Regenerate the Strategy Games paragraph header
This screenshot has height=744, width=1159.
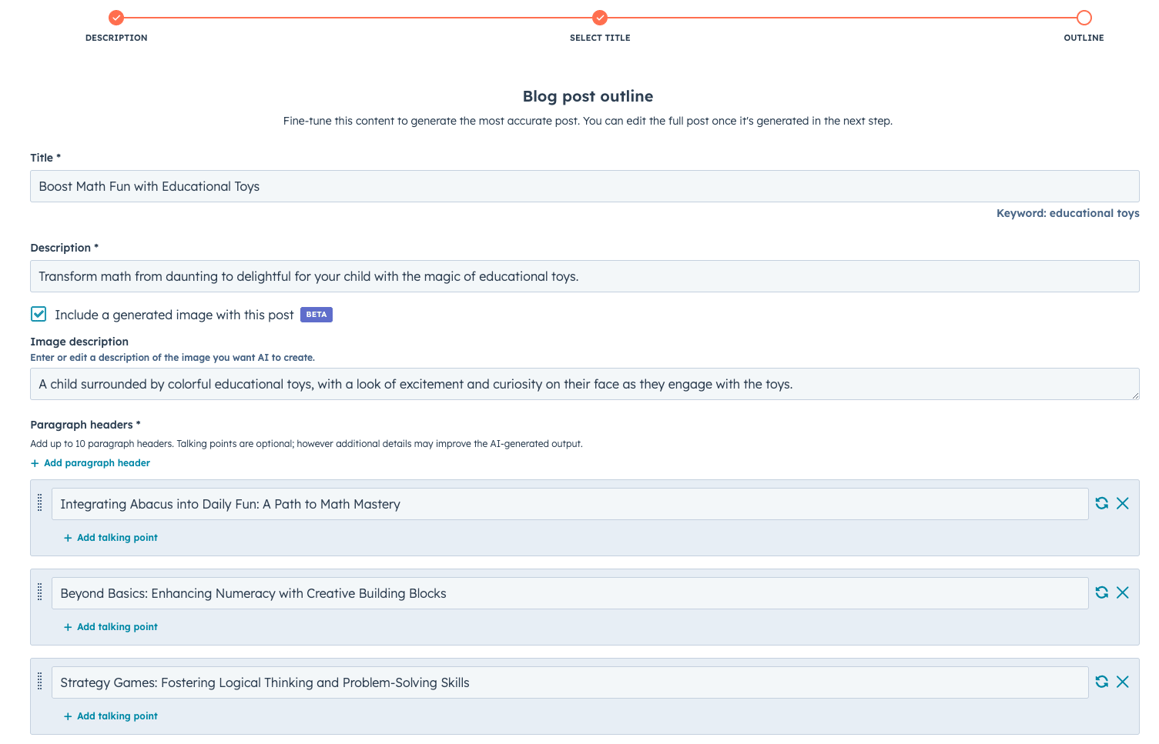coord(1101,682)
